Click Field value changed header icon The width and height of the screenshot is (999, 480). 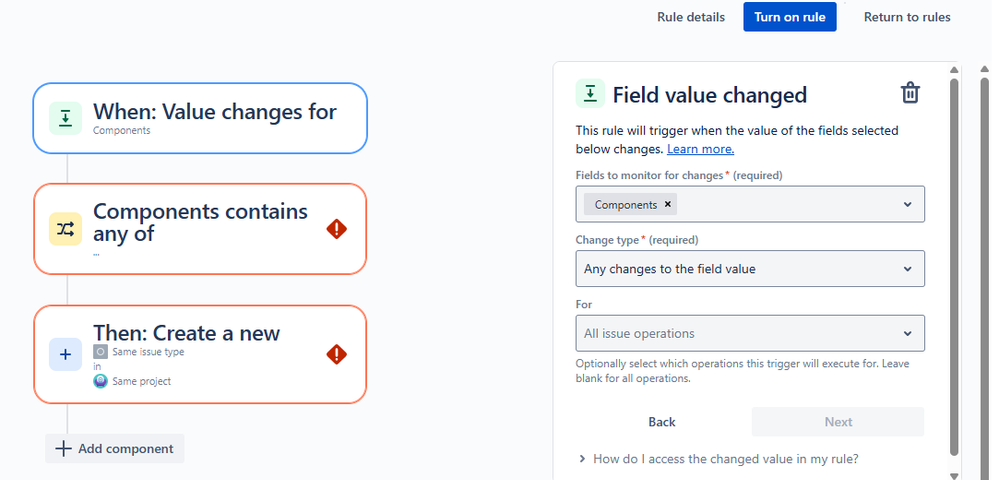591,94
